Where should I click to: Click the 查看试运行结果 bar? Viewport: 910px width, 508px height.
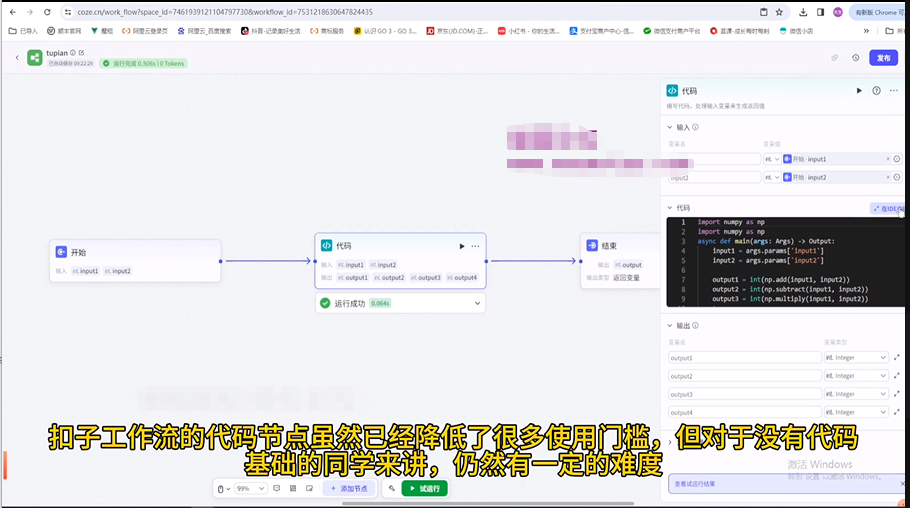(x=786, y=484)
